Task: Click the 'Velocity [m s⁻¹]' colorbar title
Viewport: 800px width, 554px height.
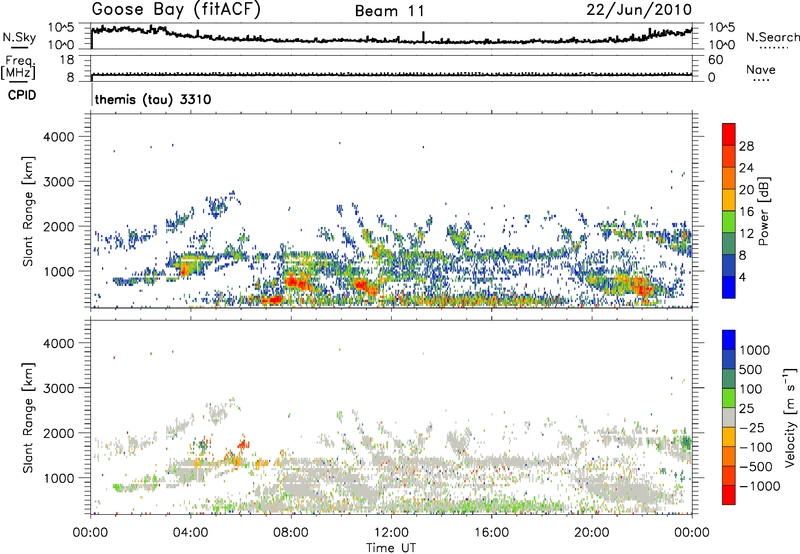Action: pyautogui.click(x=790, y=417)
